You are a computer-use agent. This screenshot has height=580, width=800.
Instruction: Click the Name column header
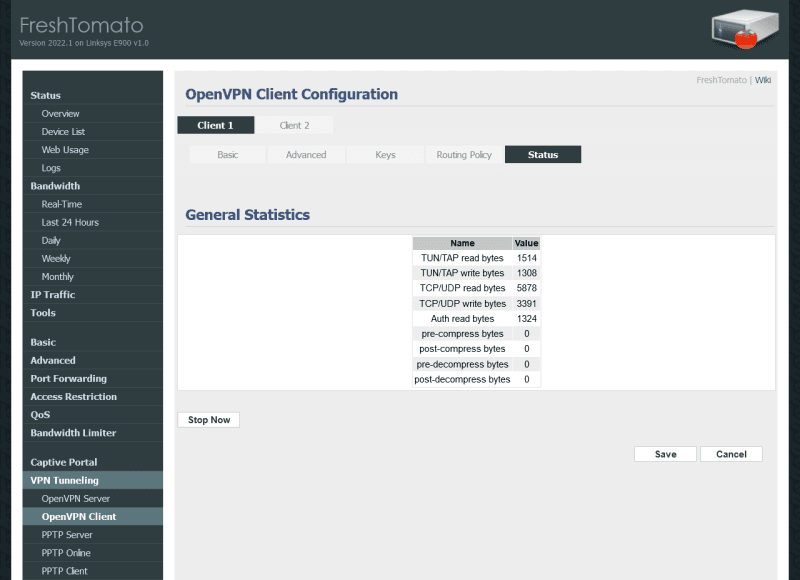coord(462,243)
